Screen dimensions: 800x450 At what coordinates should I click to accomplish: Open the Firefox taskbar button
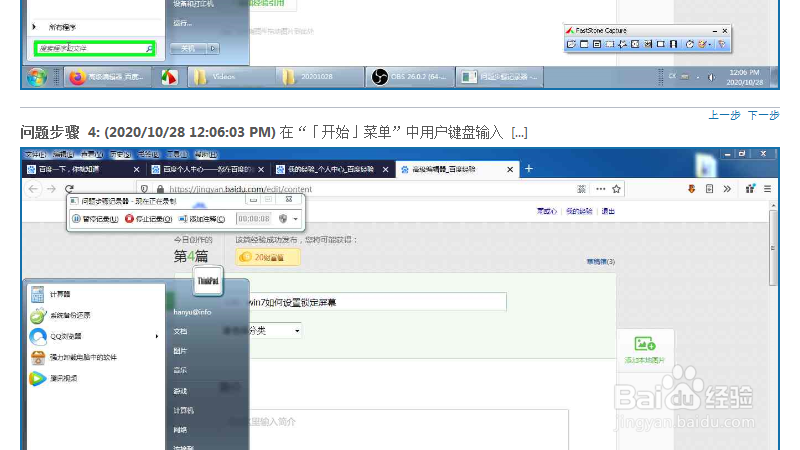(x=107, y=77)
